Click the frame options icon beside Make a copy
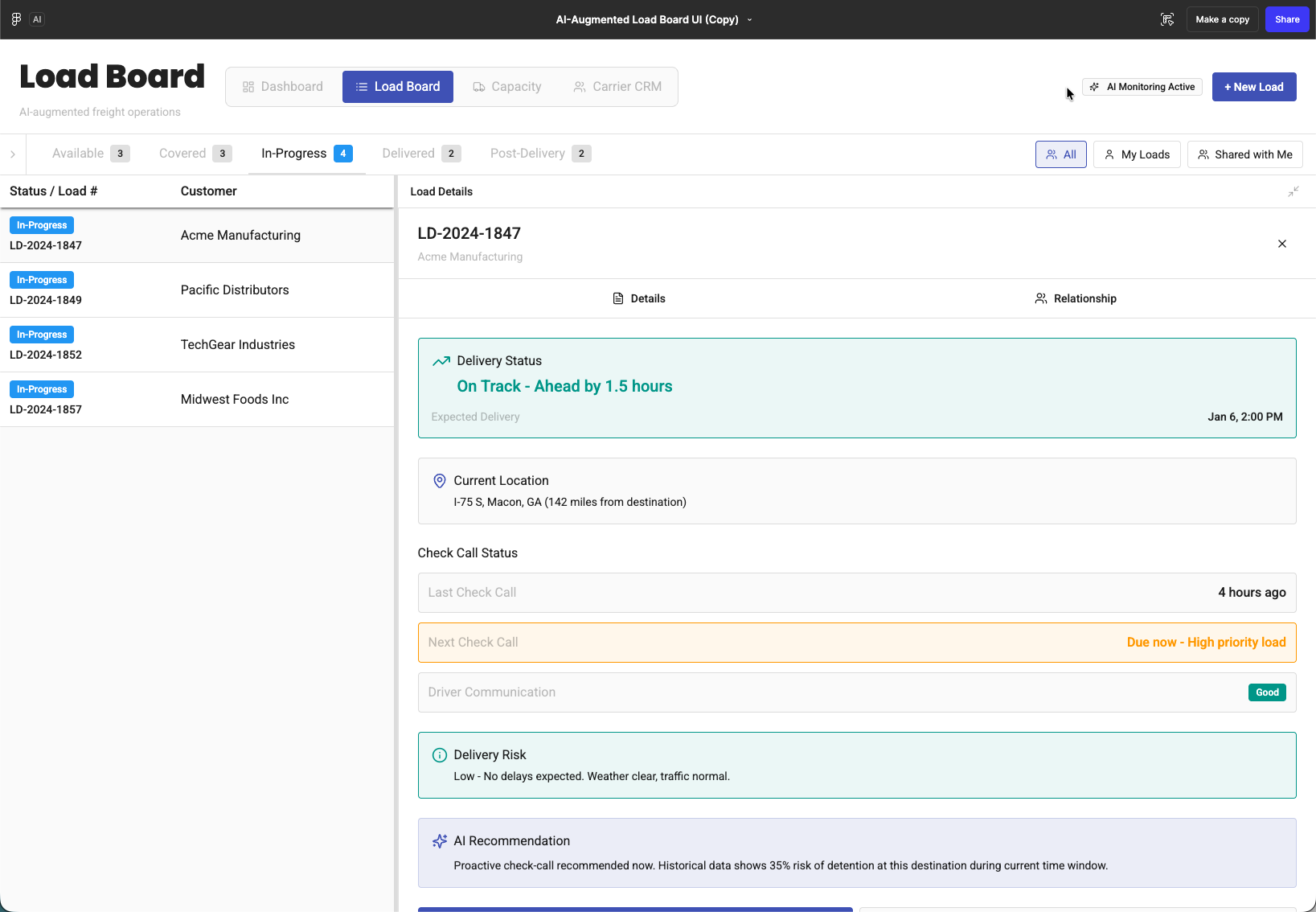The width and height of the screenshot is (1316, 912). 1167,19
